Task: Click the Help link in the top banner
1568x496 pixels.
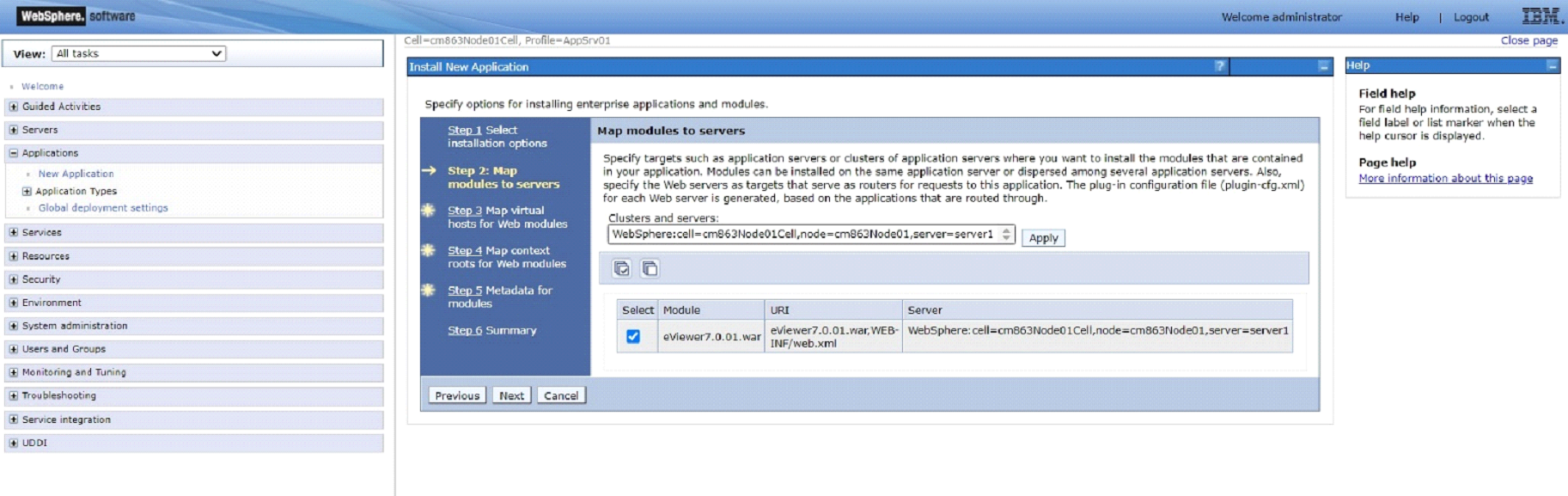Action: (x=1407, y=17)
